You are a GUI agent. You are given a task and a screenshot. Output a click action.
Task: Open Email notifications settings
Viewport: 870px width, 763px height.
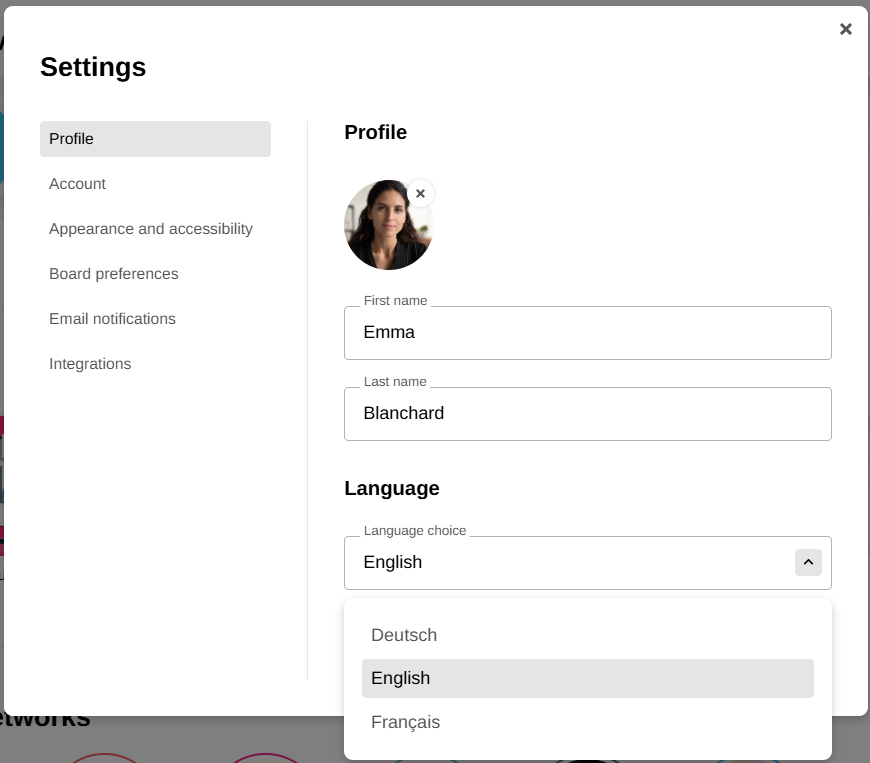[112, 319]
